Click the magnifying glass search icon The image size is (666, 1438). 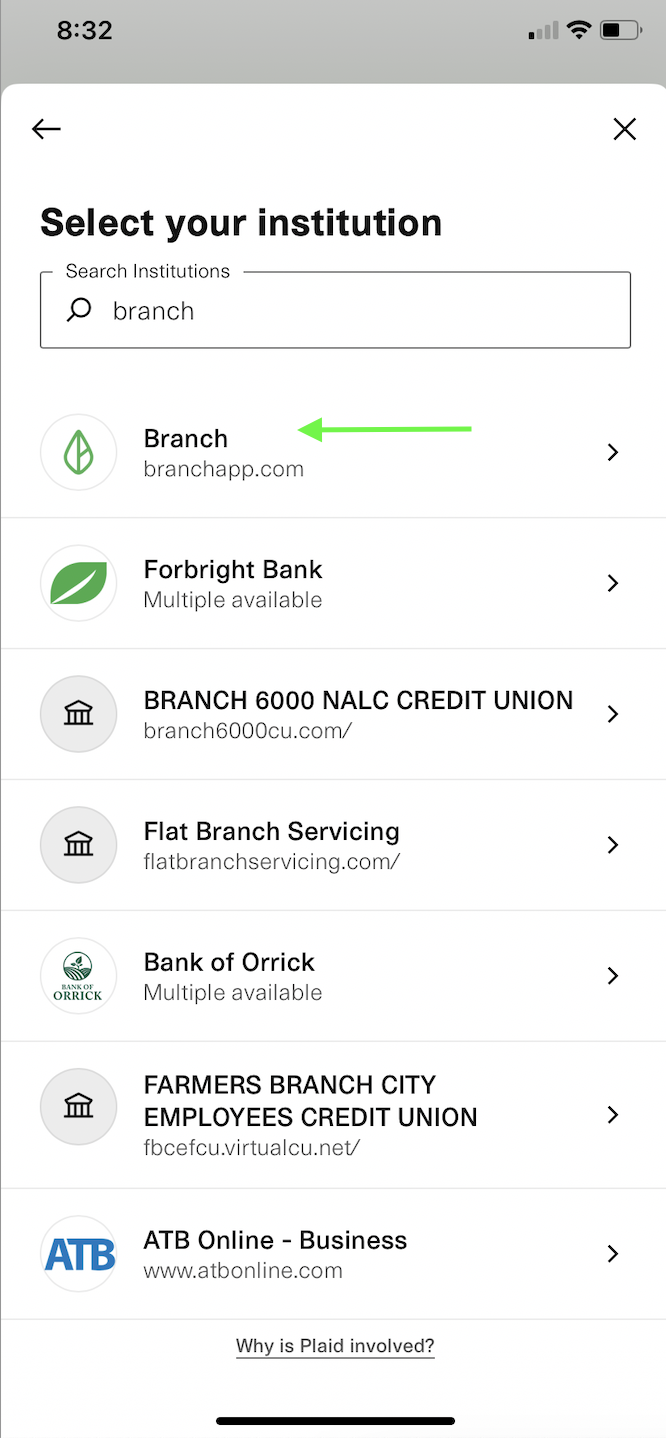click(78, 310)
